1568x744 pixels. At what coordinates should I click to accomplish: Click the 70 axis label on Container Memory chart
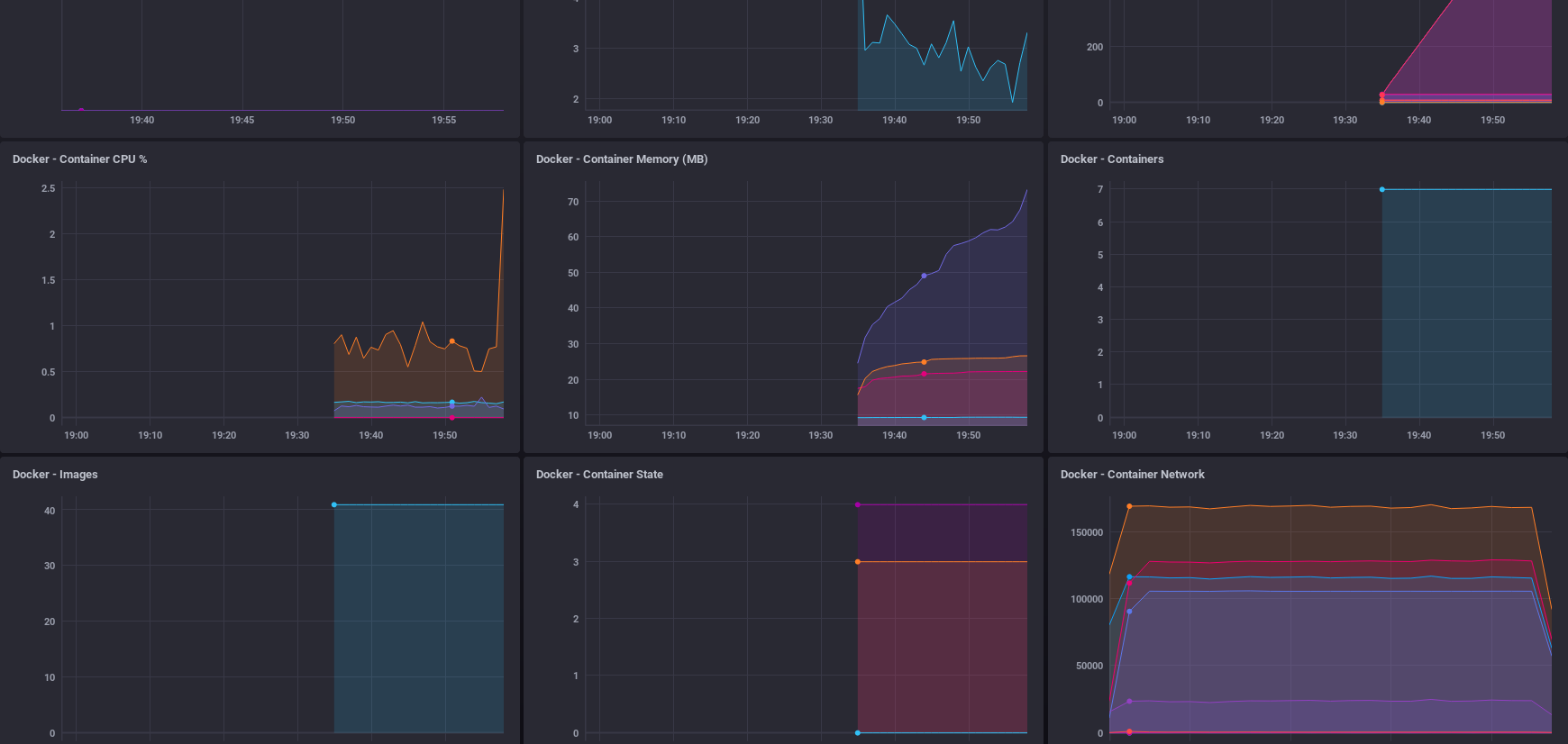573,202
